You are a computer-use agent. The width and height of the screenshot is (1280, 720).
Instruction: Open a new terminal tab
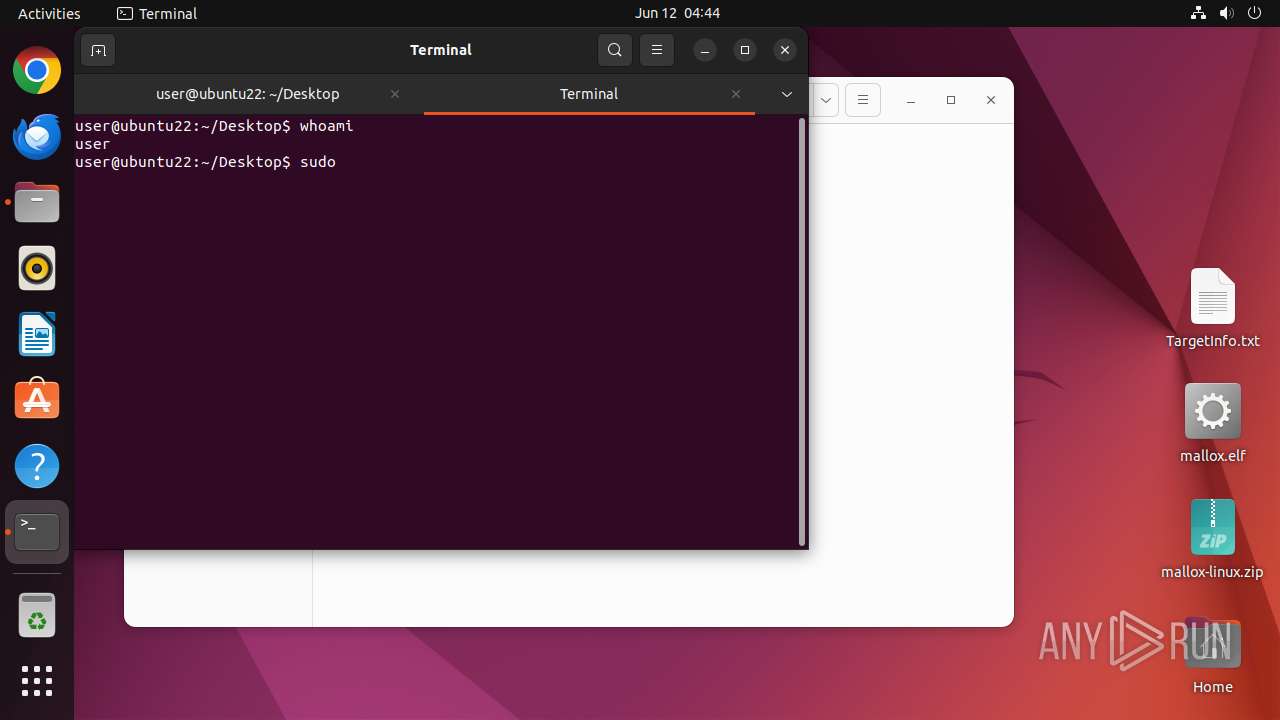point(98,50)
